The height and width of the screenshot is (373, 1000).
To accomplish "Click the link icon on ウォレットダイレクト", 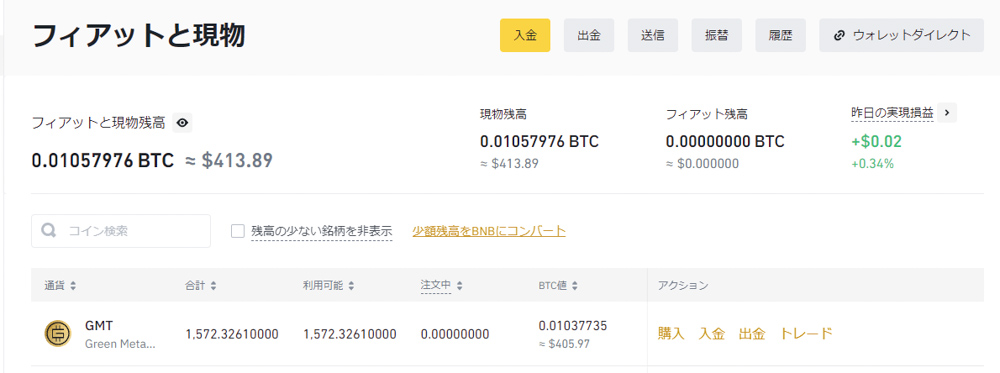I will (839, 35).
